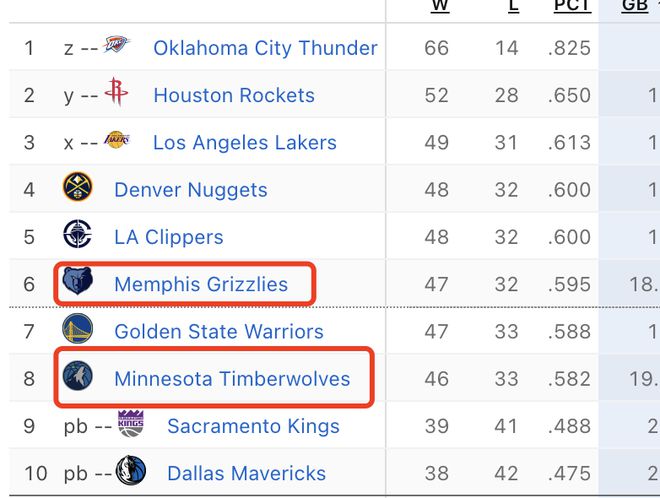The height and width of the screenshot is (498, 660).
Task: Click the Sacramento Kings logo
Action: pos(131,423)
